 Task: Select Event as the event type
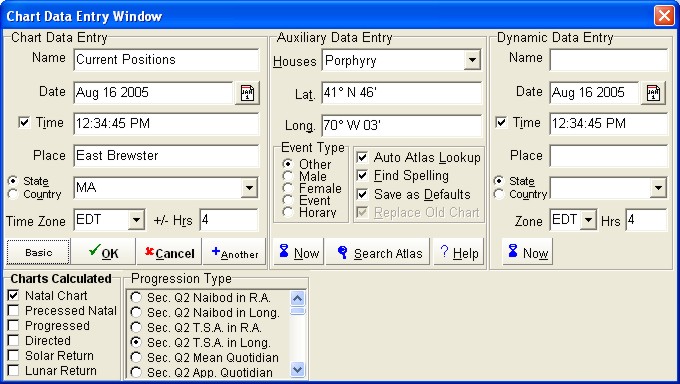pos(288,200)
